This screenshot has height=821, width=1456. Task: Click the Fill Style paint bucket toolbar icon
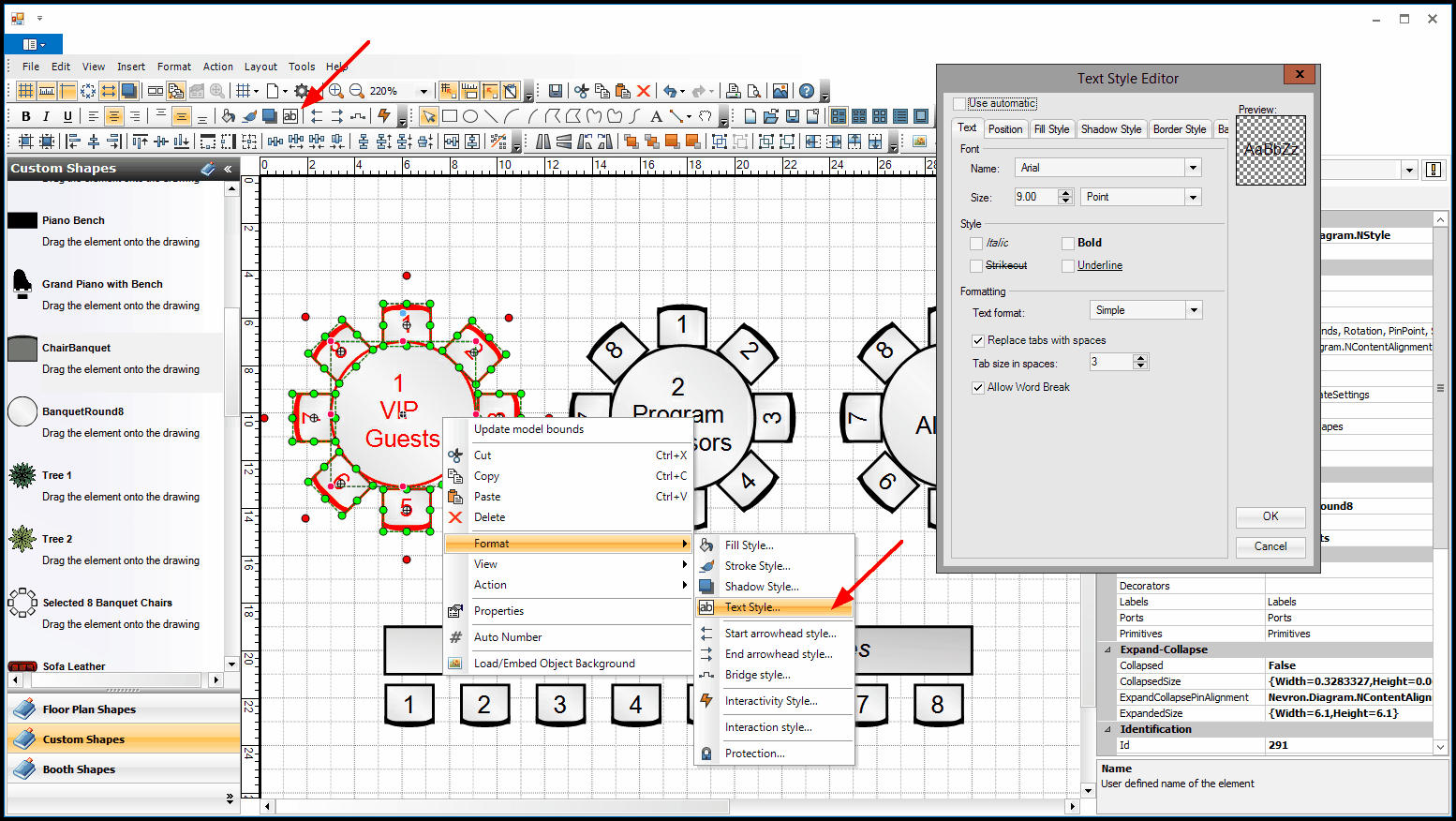[228, 116]
